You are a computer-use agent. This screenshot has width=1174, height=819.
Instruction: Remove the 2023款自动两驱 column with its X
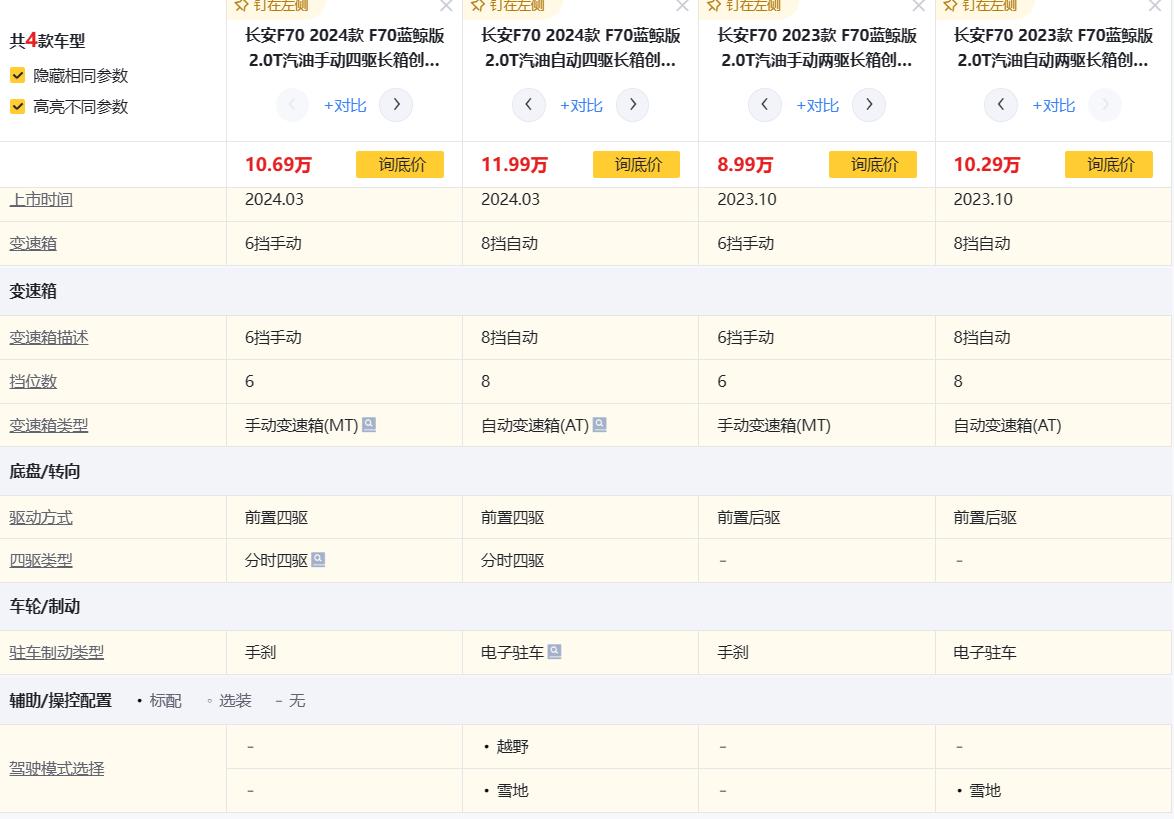(1155, 6)
